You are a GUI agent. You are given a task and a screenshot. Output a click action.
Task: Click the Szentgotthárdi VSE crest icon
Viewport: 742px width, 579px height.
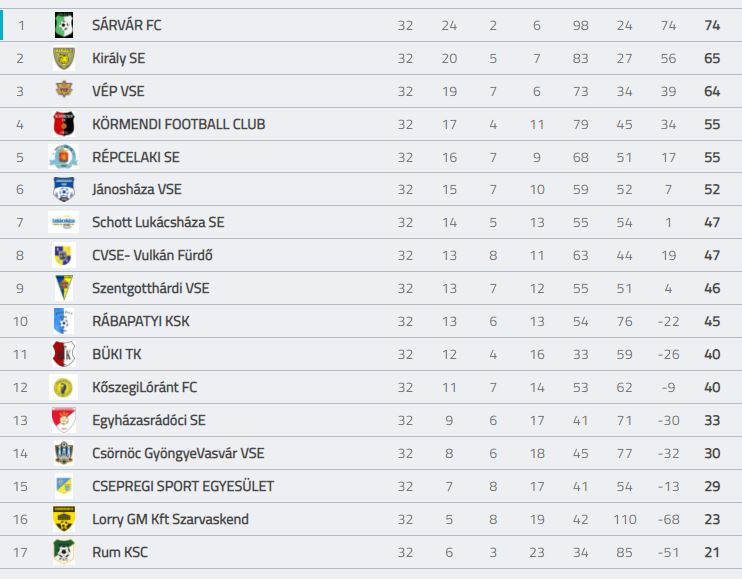[64, 288]
